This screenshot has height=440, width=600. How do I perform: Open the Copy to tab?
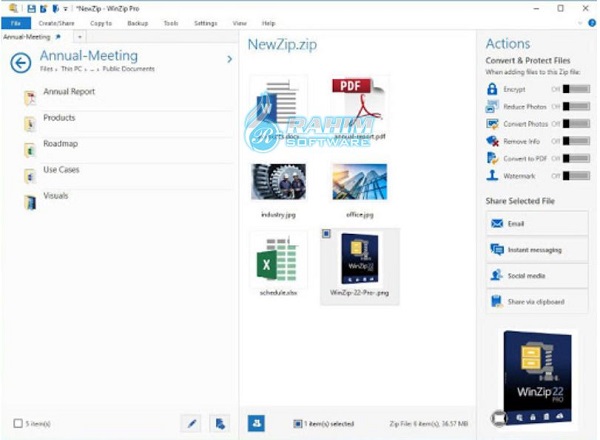point(101,23)
